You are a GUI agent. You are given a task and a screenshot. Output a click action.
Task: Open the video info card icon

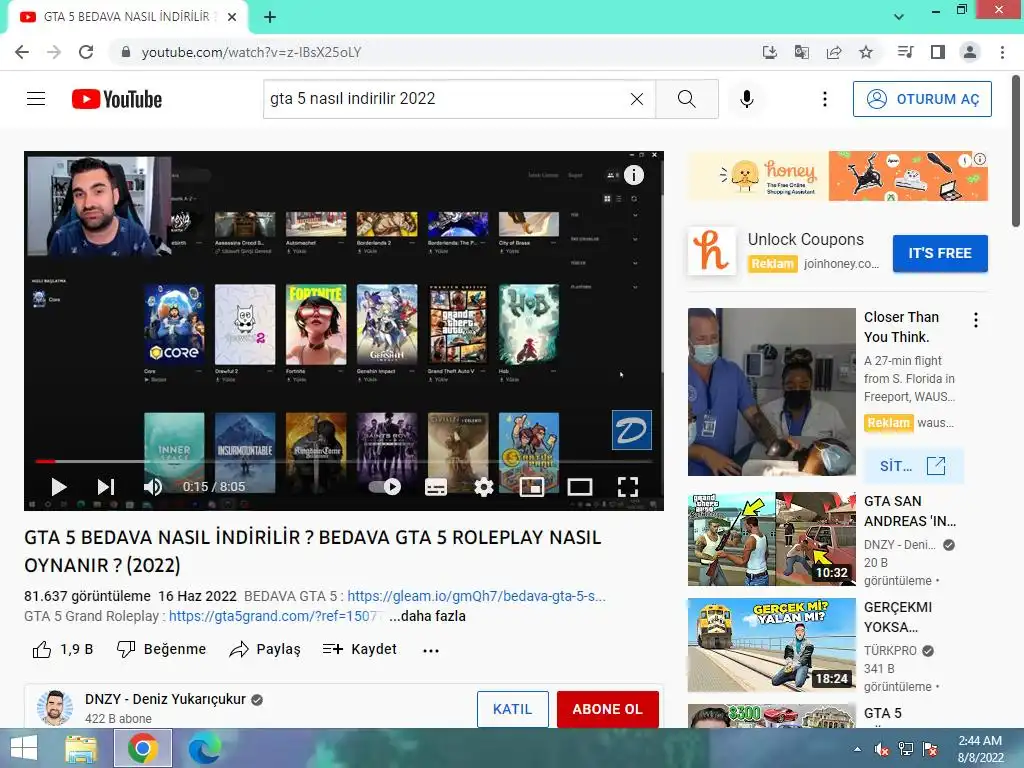pos(633,174)
